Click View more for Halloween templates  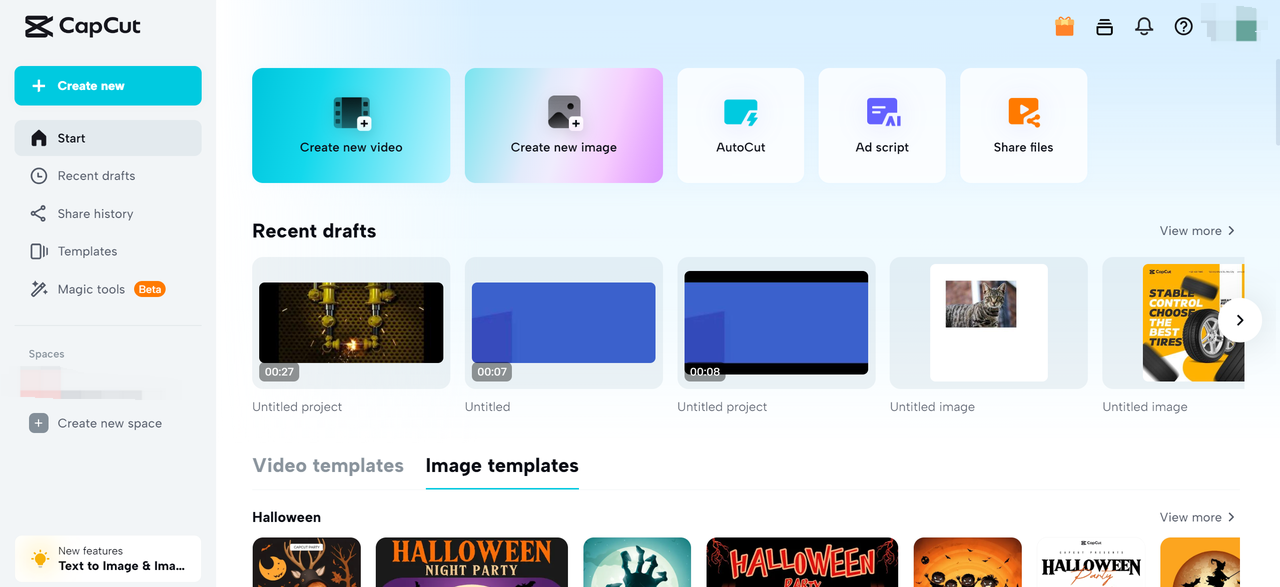pos(1197,518)
